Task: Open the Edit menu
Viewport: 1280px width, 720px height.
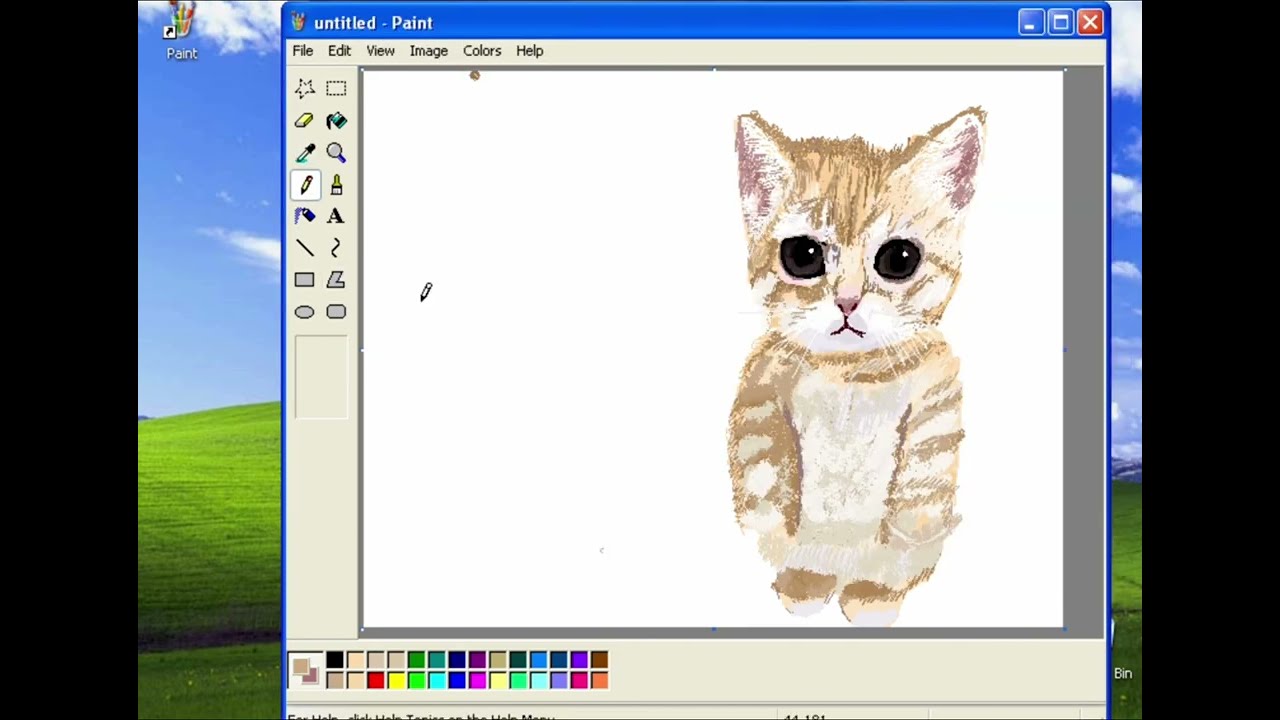Action: [339, 50]
